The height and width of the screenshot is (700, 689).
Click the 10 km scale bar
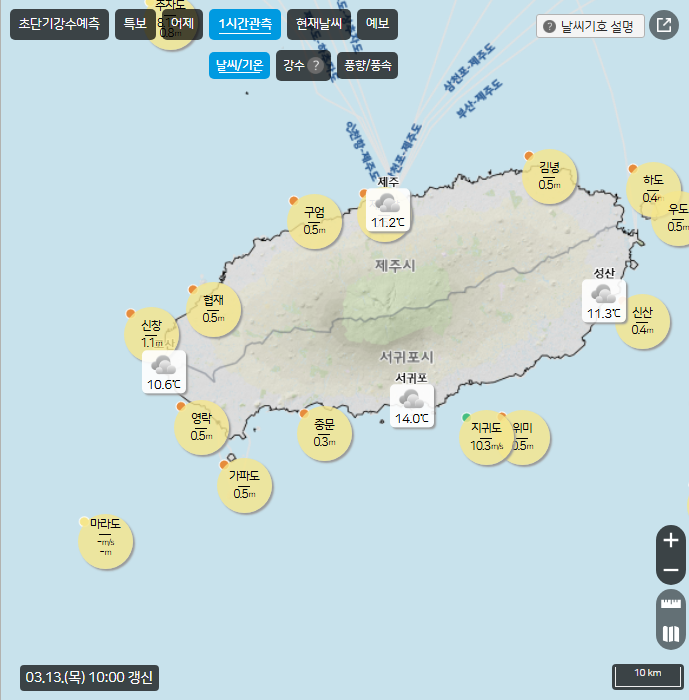(x=648, y=676)
